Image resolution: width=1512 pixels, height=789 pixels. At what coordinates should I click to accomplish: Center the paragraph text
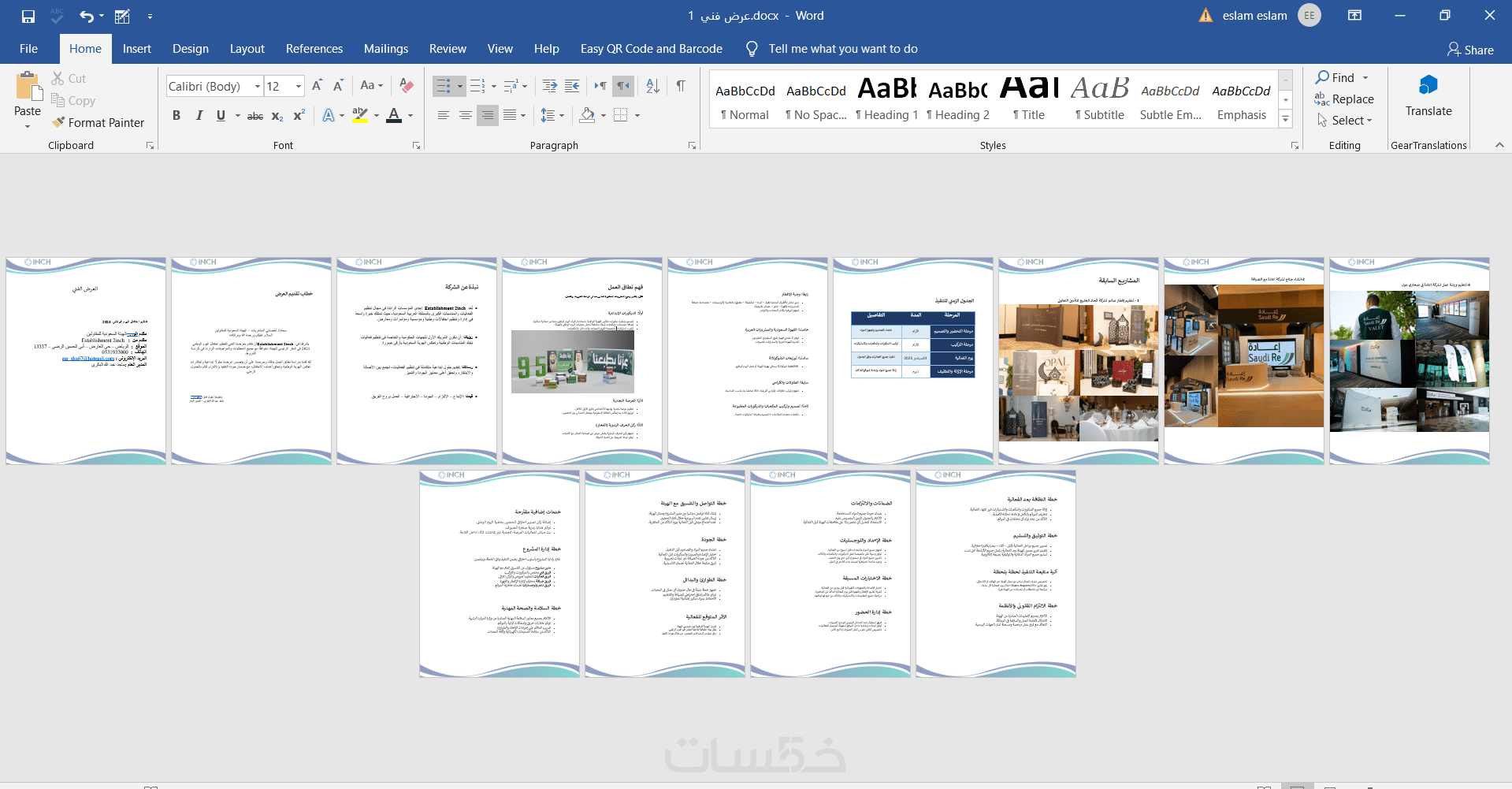pos(466,116)
